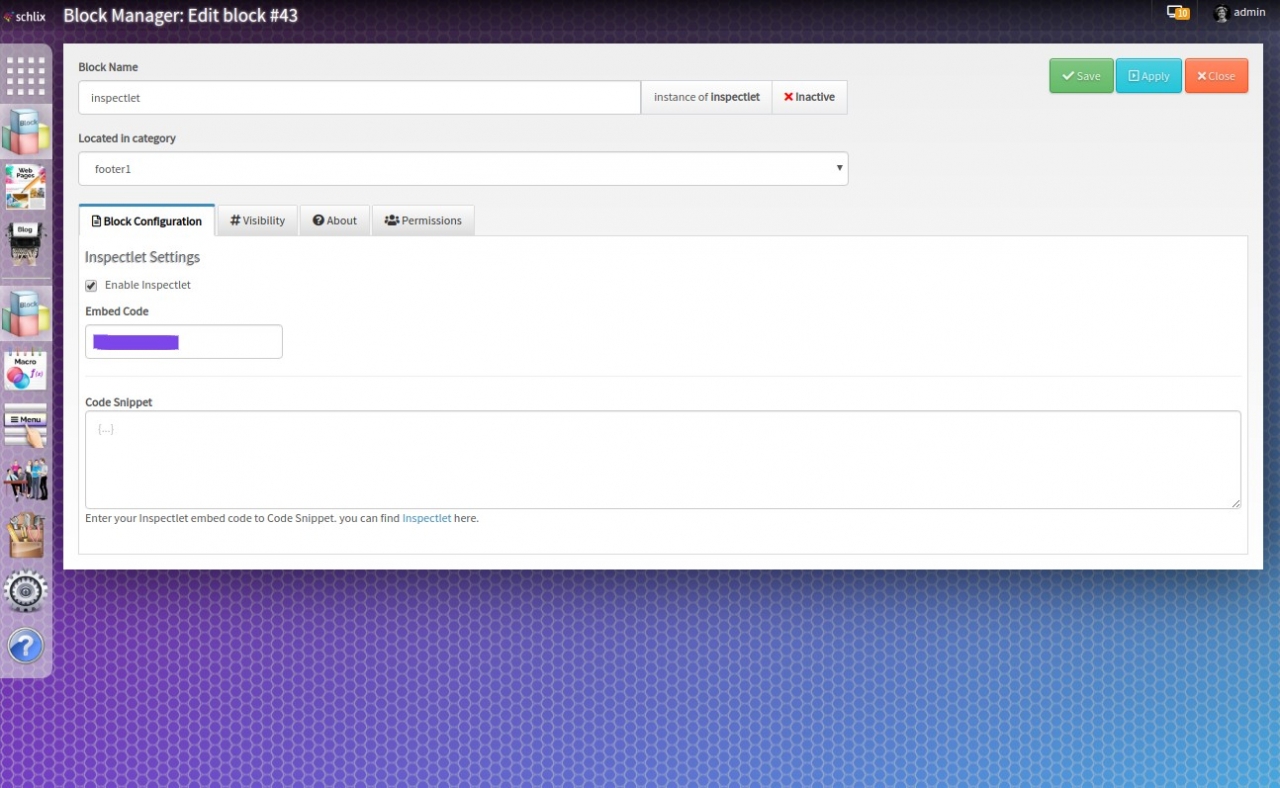The image size is (1280, 788).
Task: Switch to the Permissions tab
Action: tap(423, 221)
